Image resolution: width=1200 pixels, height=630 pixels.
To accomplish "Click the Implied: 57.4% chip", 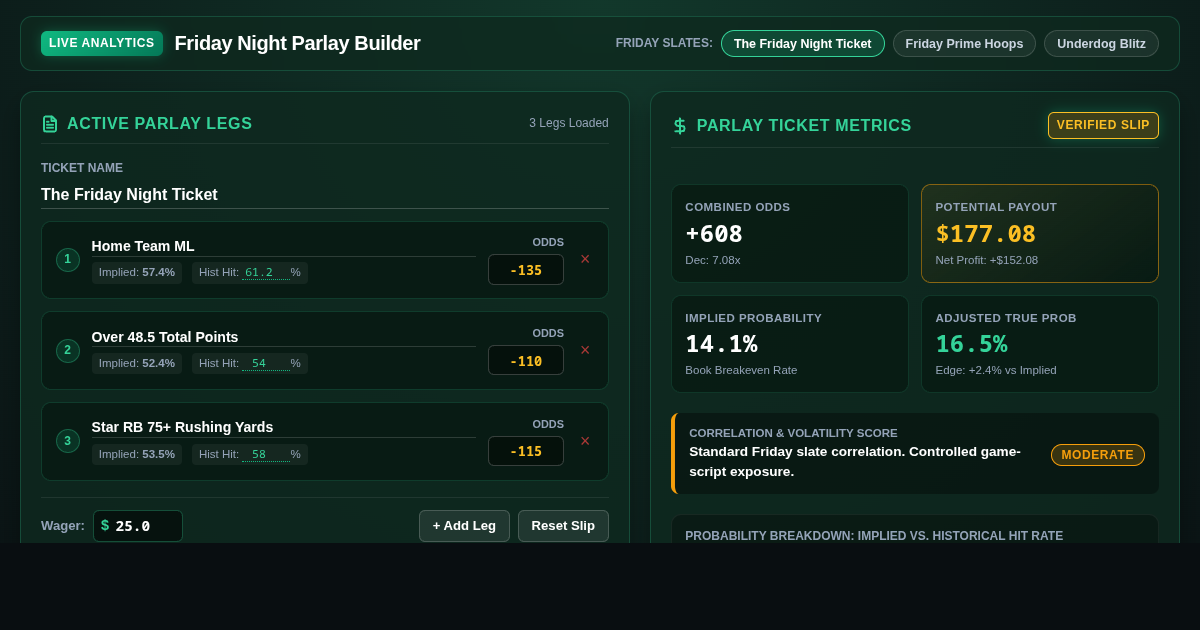I will coord(137,272).
